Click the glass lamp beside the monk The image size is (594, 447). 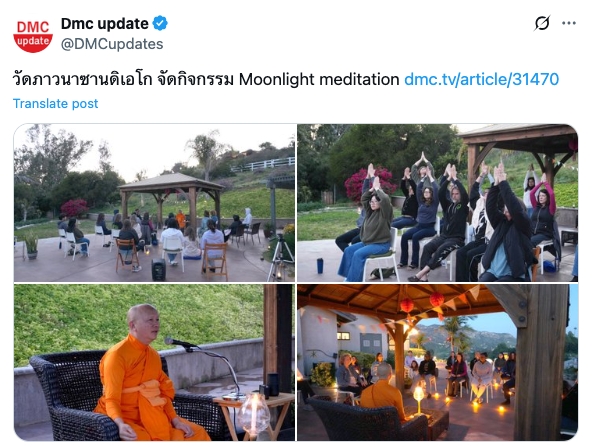point(253,414)
